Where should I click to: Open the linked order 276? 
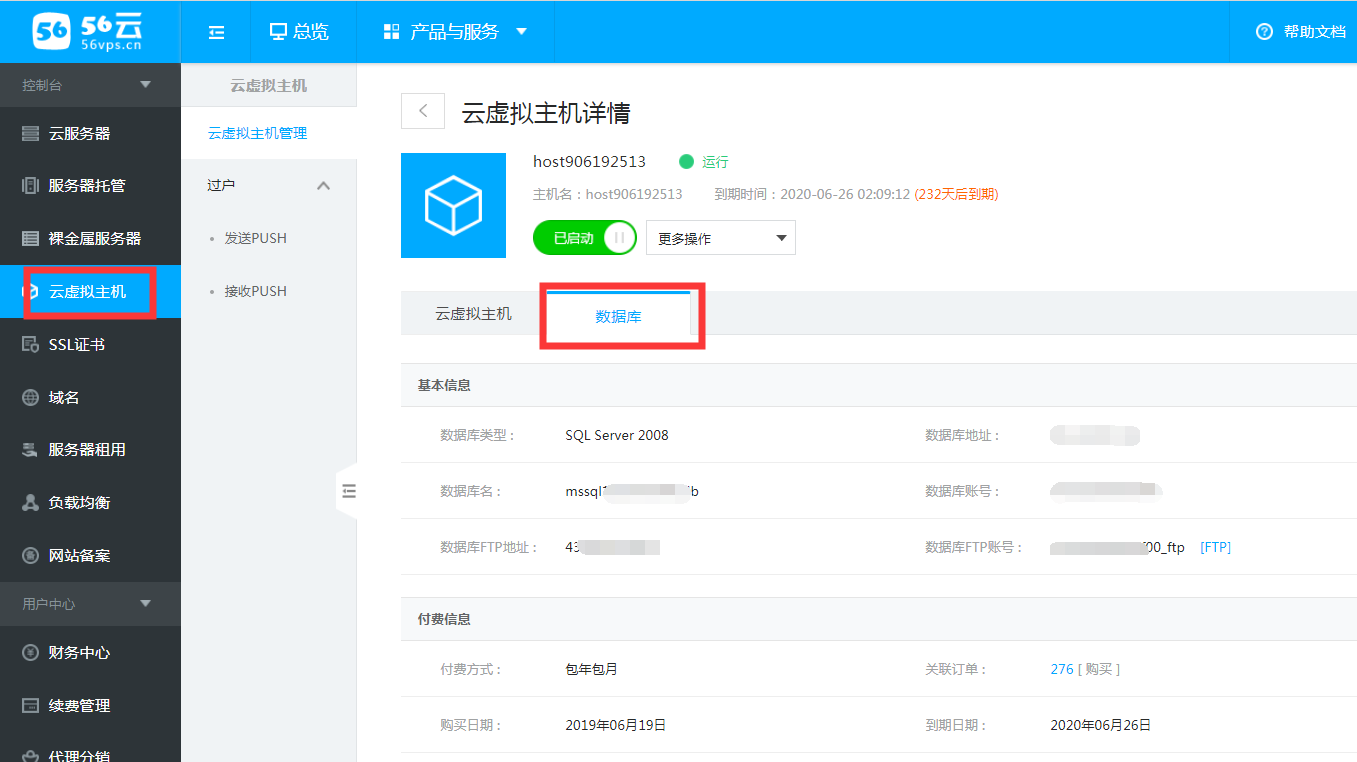click(1061, 669)
